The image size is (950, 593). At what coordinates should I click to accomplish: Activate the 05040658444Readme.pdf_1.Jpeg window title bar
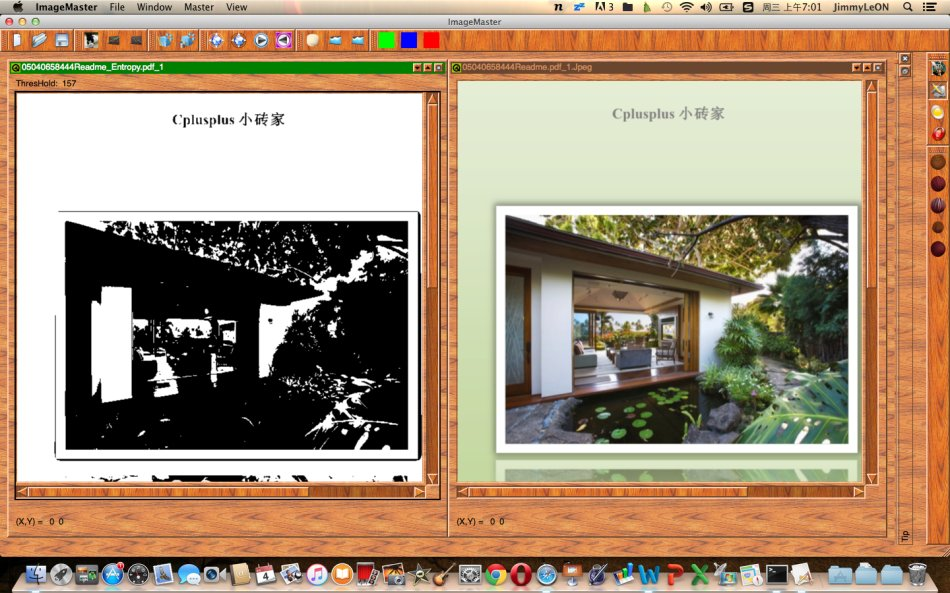point(650,67)
